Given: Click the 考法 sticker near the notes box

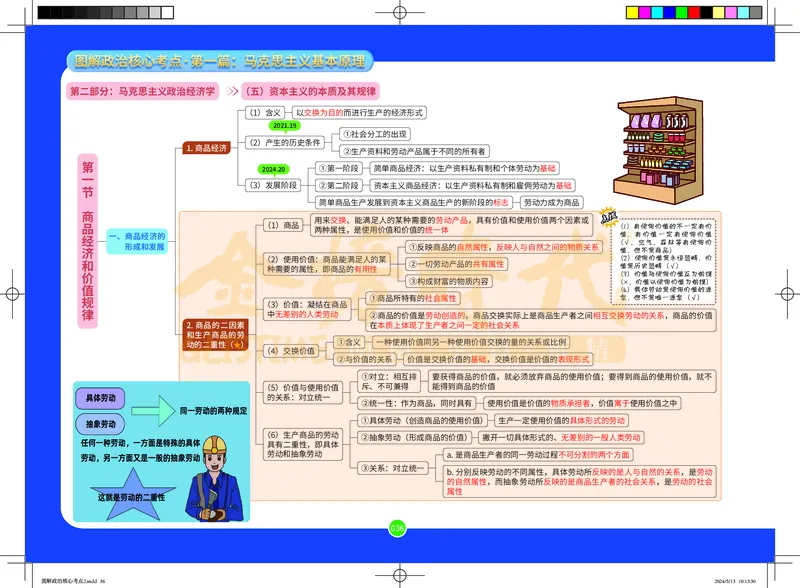Looking at the screenshot, I should 610,215.
